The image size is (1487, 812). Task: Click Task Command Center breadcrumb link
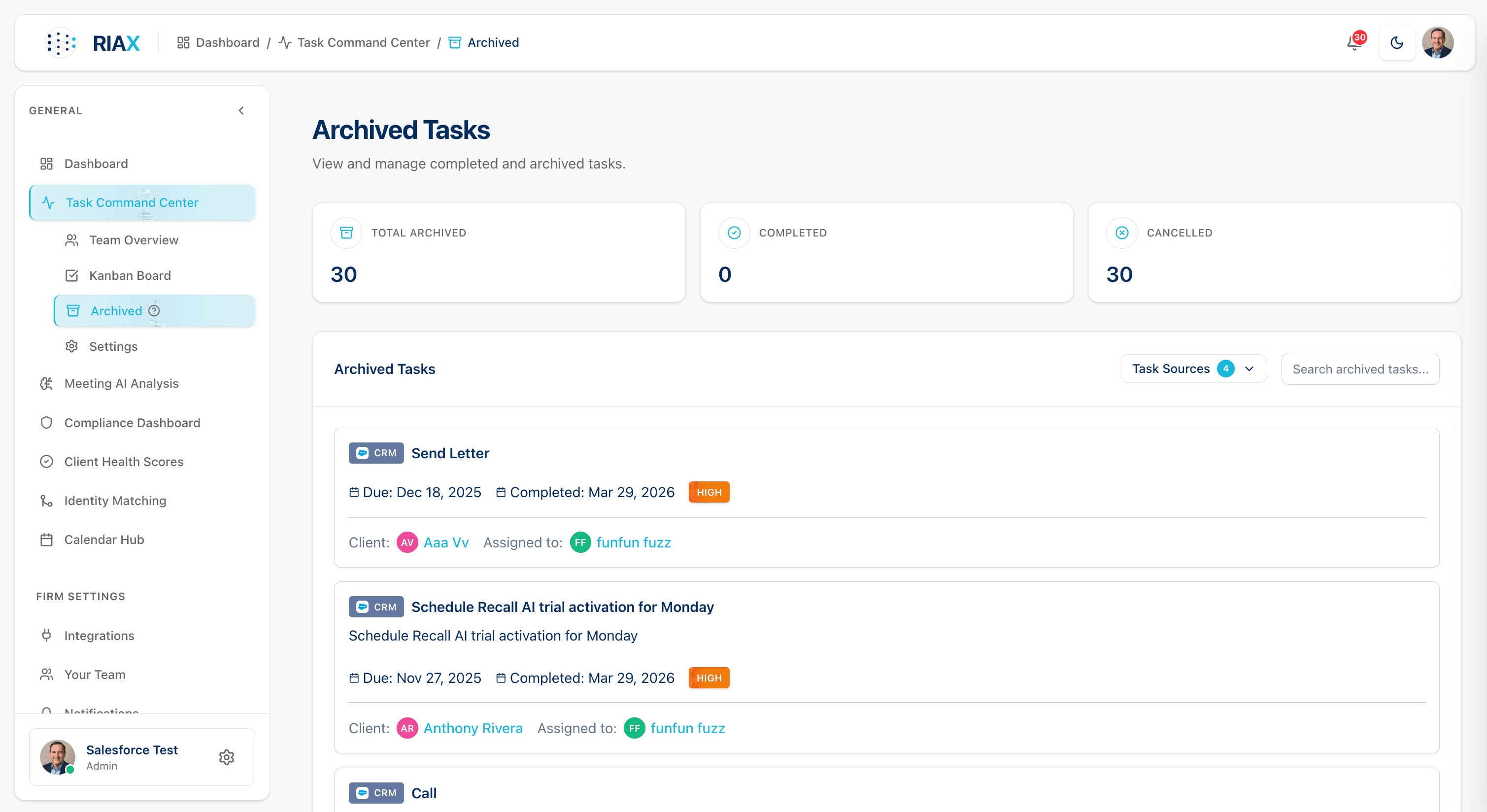[x=354, y=43]
